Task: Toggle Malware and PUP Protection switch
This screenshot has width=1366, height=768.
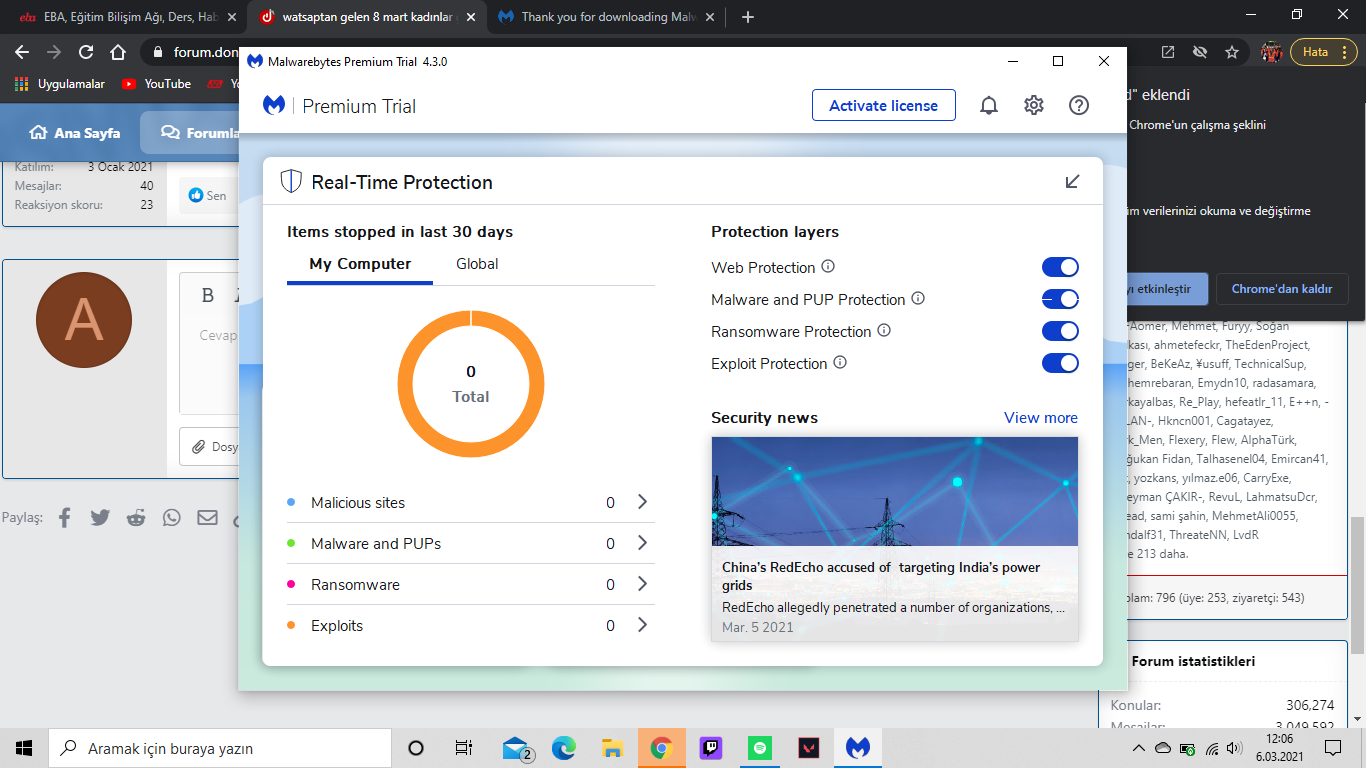Action: [1060, 299]
